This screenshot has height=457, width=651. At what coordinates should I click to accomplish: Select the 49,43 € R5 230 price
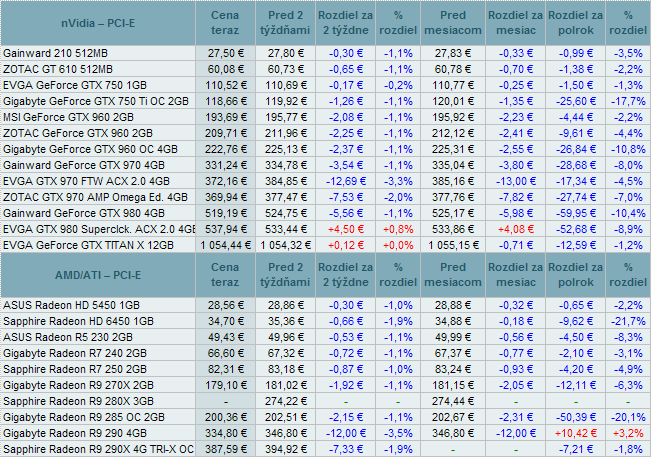pos(225,337)
